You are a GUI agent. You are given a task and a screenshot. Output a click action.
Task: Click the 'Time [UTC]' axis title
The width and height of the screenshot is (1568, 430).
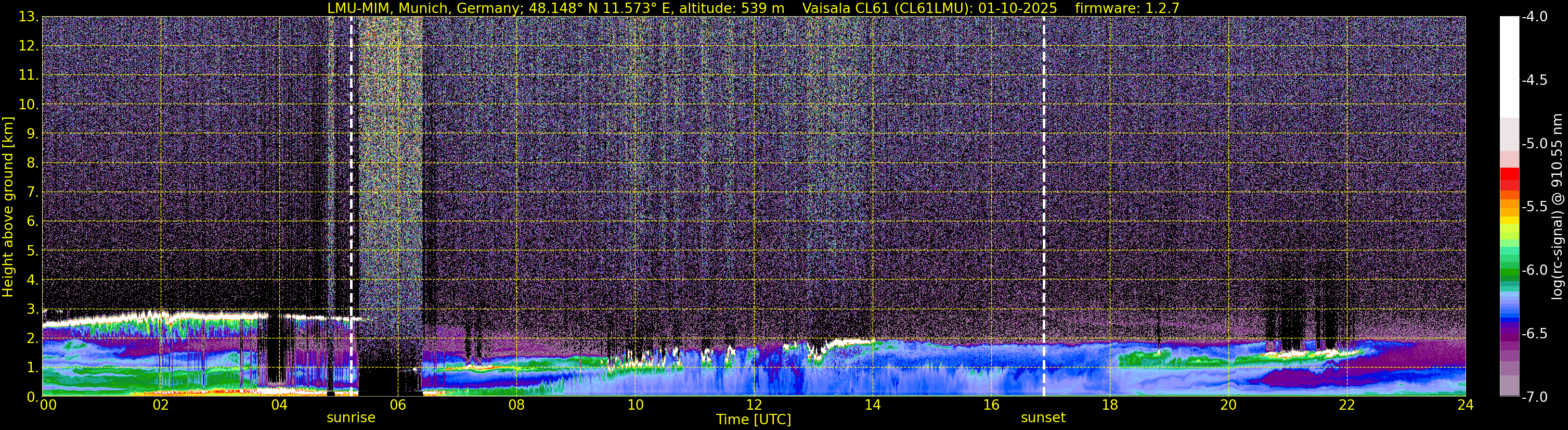tap(754, 420)
